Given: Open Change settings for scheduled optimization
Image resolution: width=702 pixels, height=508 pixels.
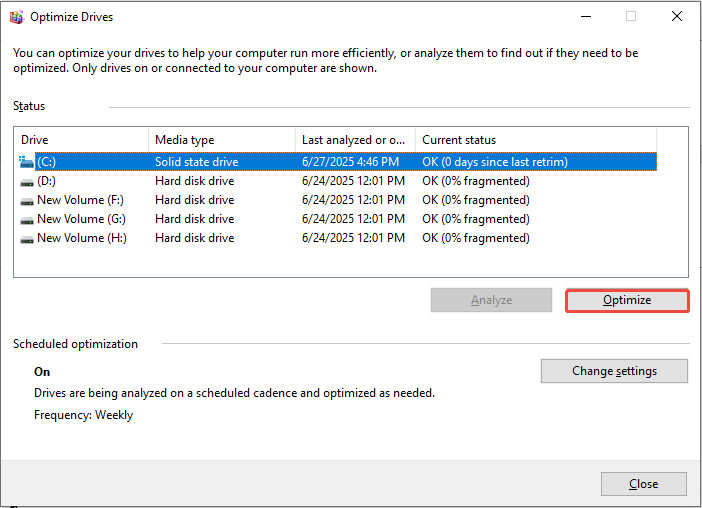Looking at the screenshot, I should coord(614,371).
